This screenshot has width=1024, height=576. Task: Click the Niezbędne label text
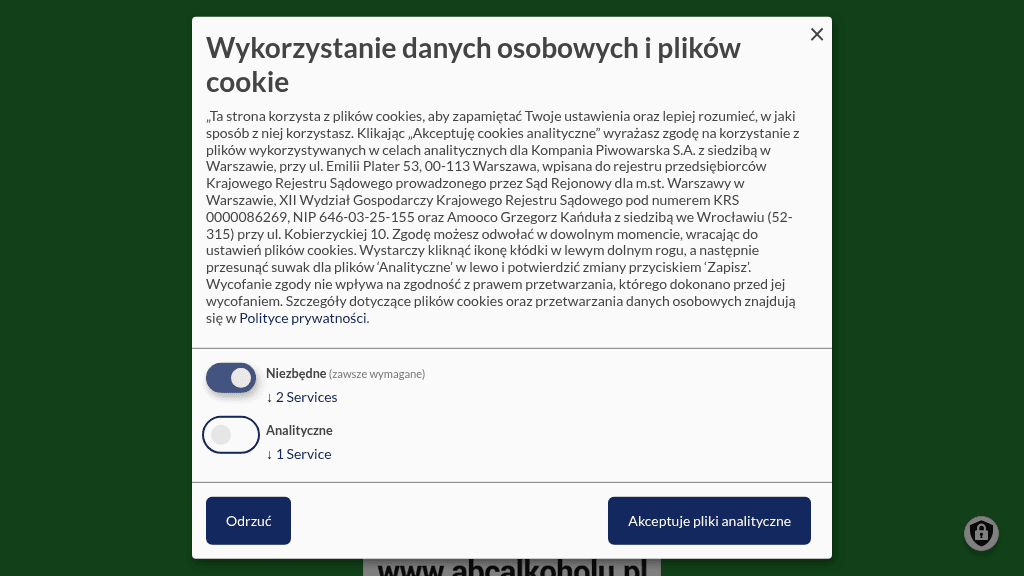(x=296, y=374)
